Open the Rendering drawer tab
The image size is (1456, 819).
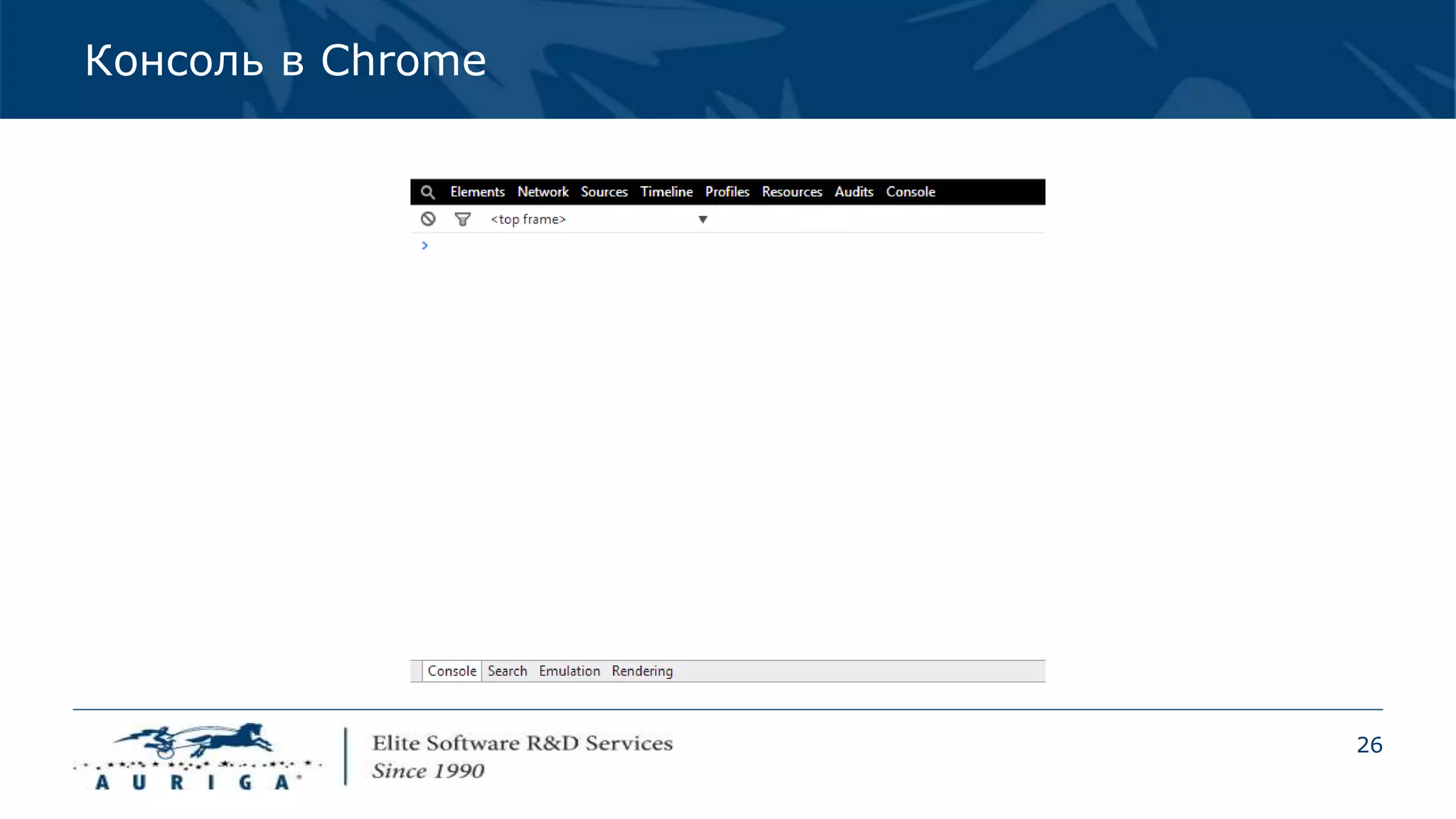(x=642, y=671)
